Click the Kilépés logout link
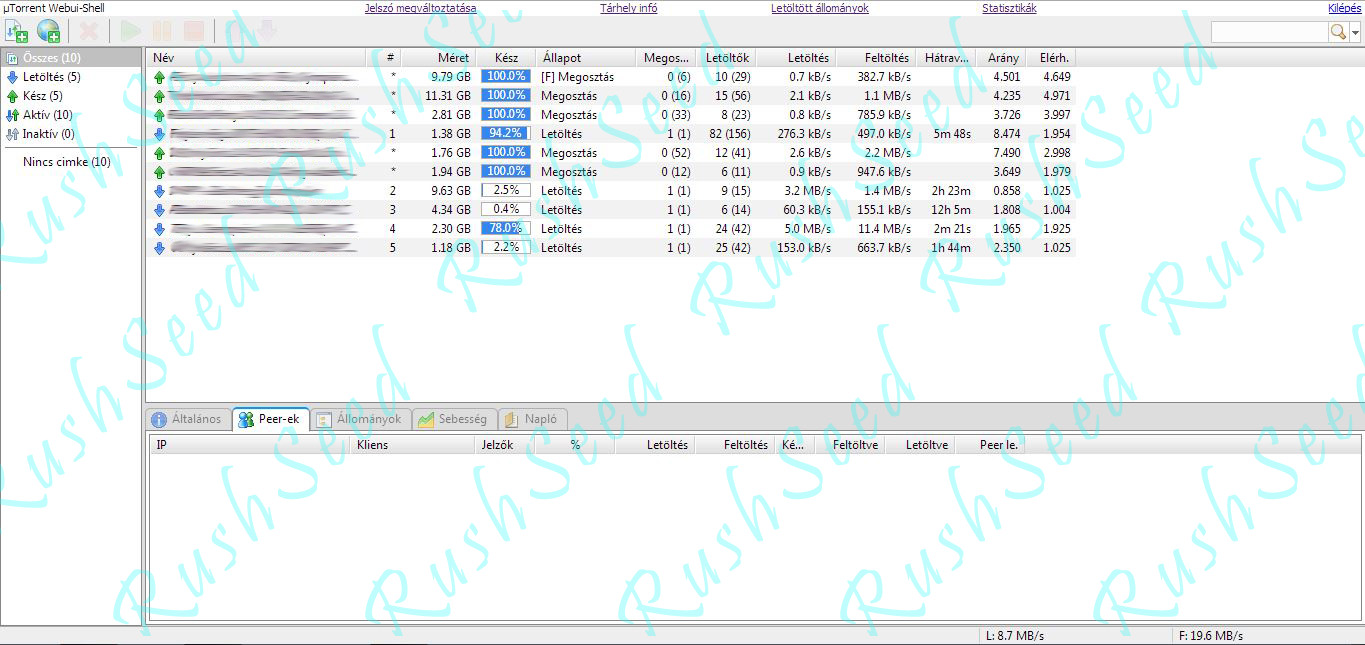 pos(1343,8)
